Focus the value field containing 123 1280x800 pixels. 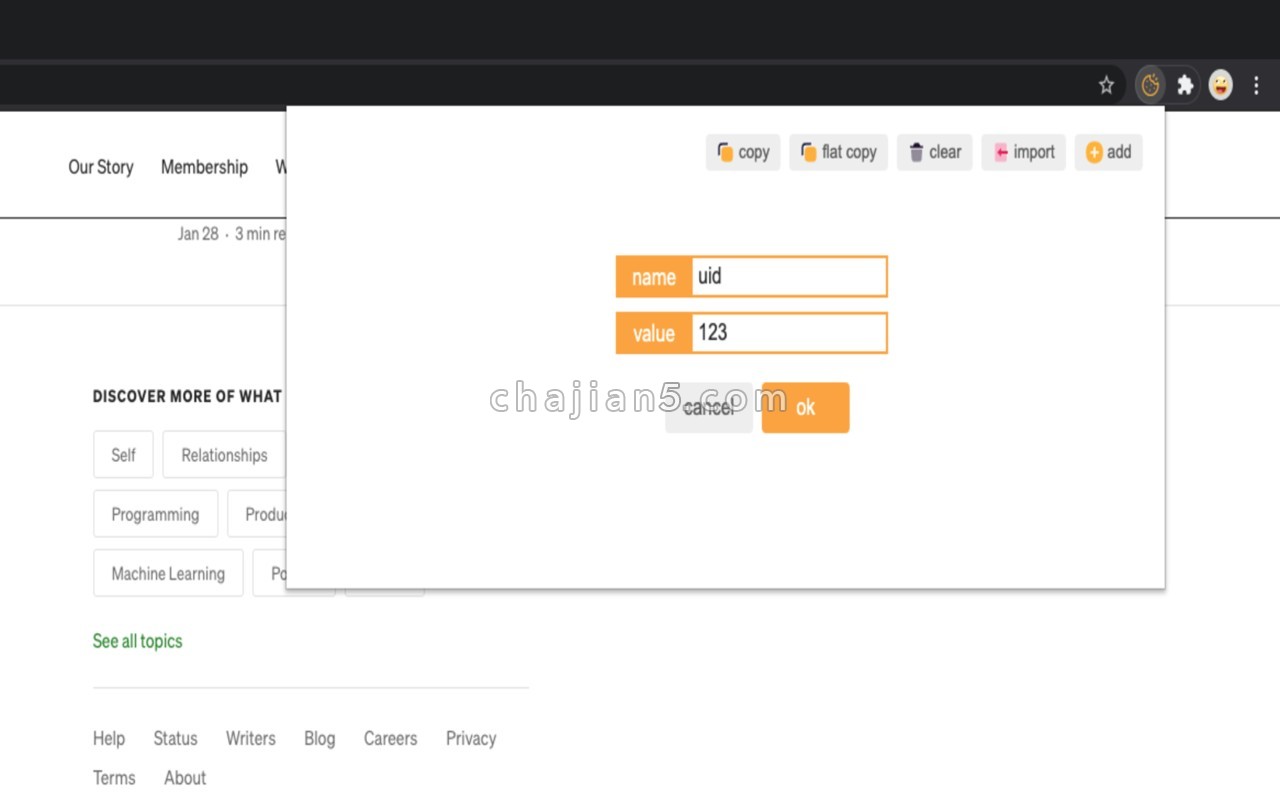point(788,333)
